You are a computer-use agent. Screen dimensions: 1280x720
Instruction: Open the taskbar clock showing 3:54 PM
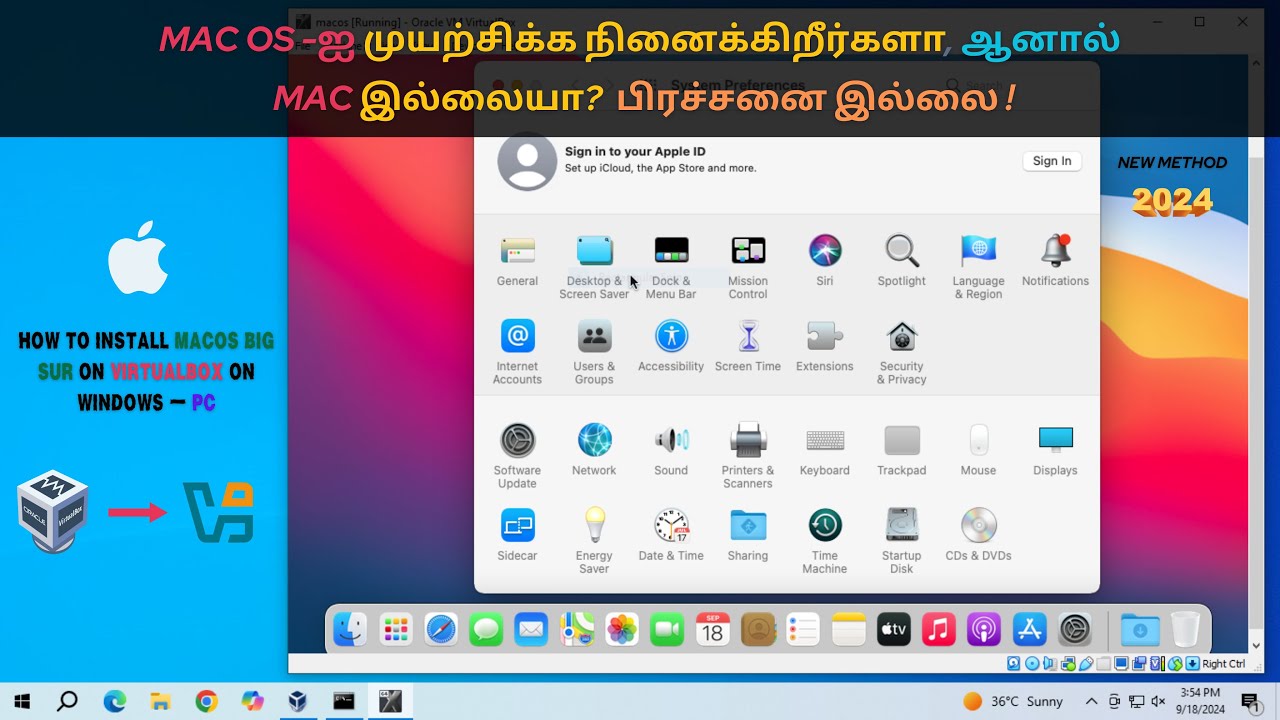[x=1200, y=701]
